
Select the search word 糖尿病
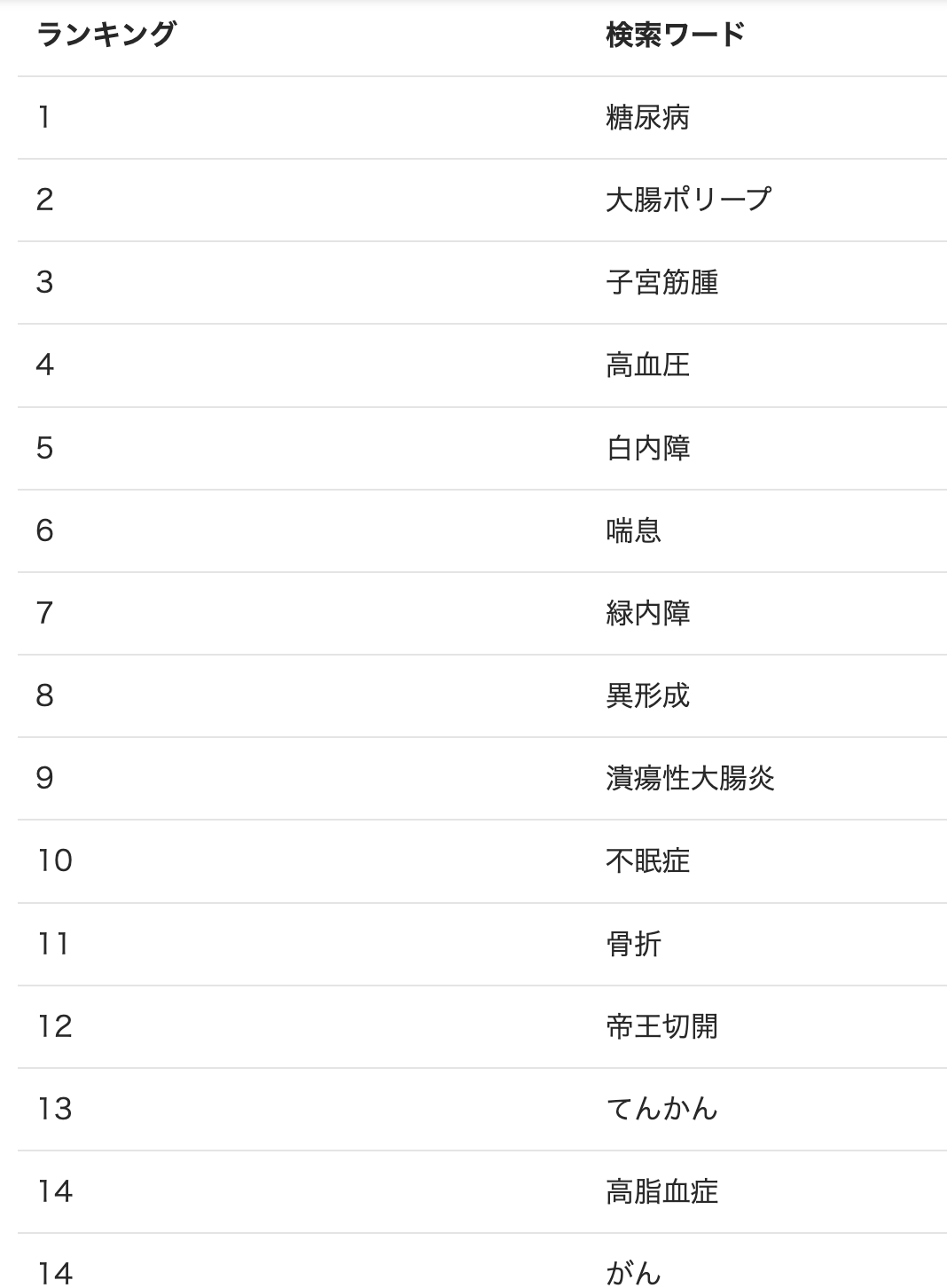pyautogui.click(x=647, y=117)
